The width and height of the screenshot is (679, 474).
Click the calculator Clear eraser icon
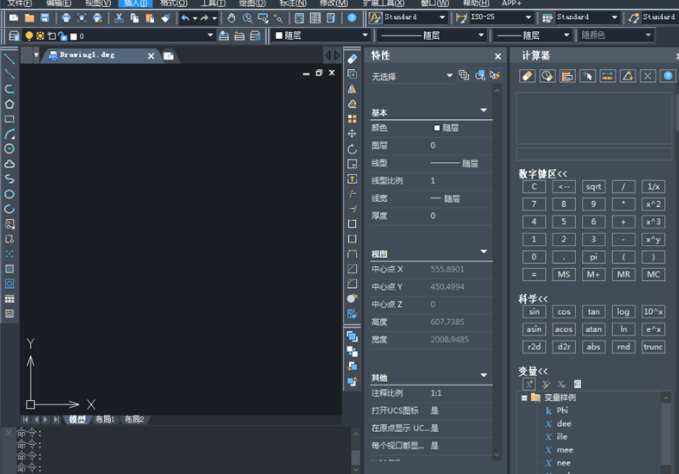pos(527,76)
